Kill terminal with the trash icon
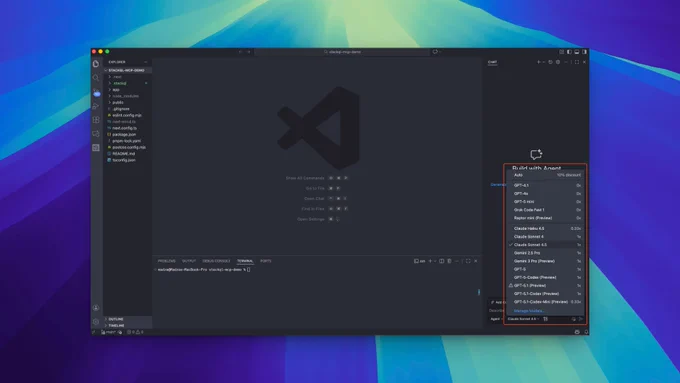Screen dimensions: 680x383 (x=449, y=261)
